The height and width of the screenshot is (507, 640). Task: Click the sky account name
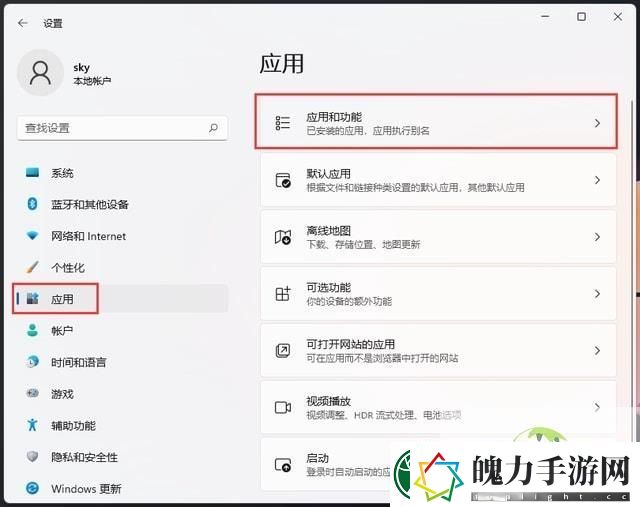point(81,67)
